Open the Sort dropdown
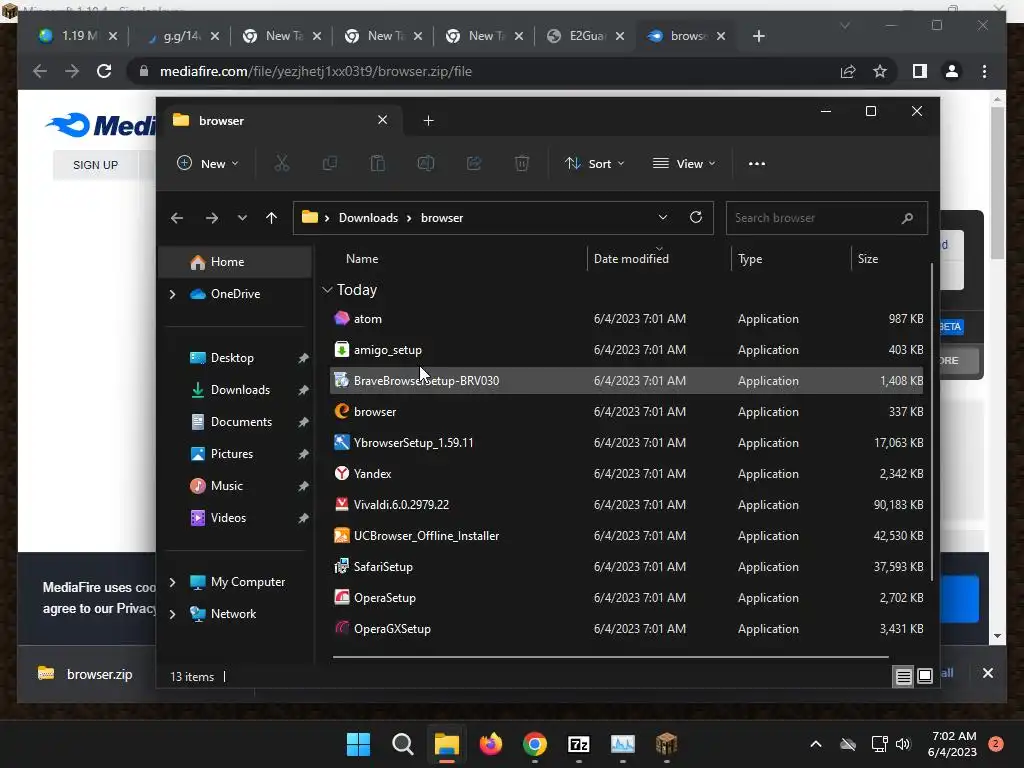The height and width of the screenshot is (768, 1024). tap(594, 163)
